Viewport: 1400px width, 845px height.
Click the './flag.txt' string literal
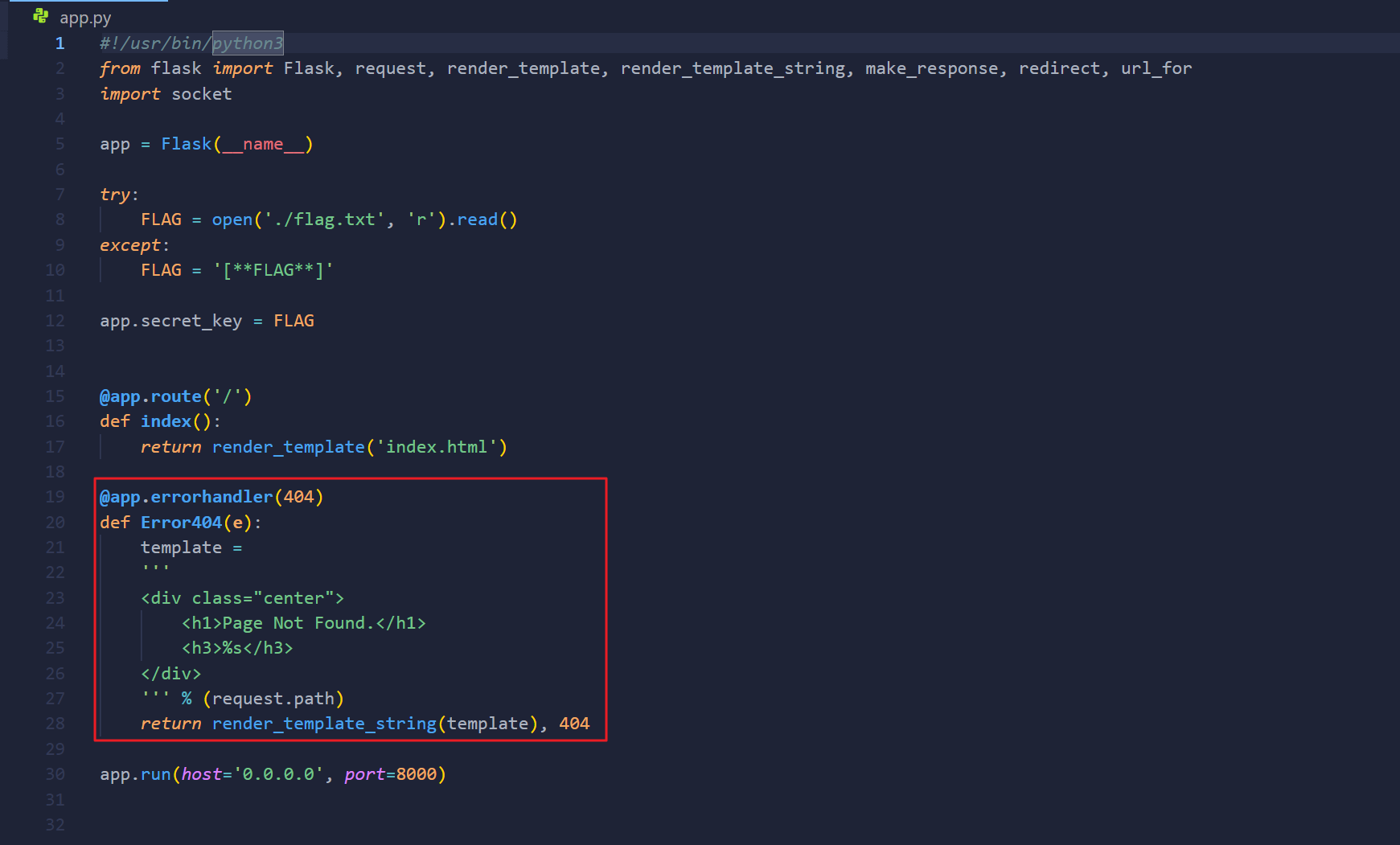[x=324, y=219]
